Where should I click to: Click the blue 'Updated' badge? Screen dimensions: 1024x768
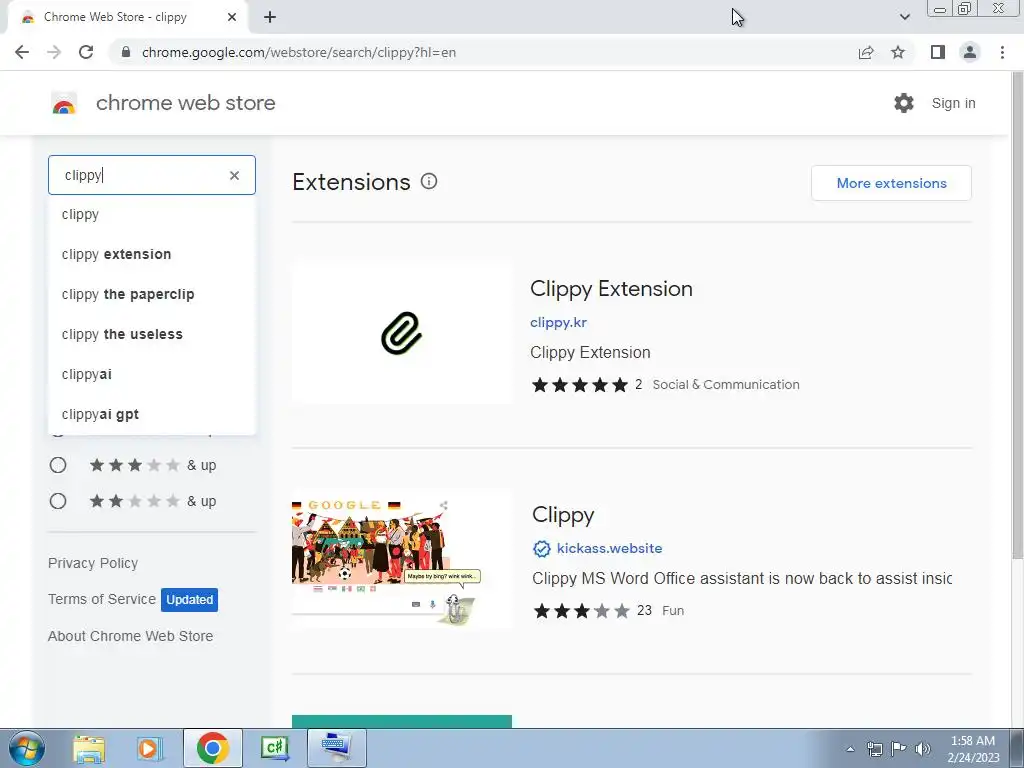click(189, 600)
